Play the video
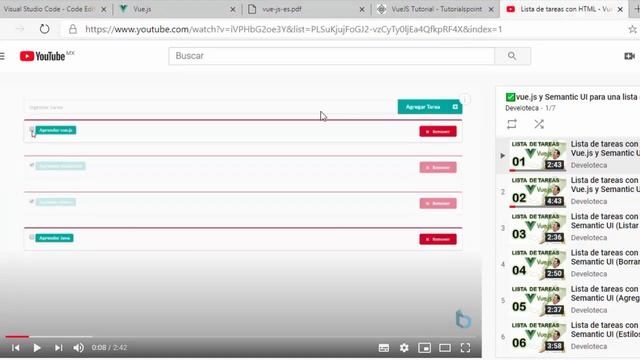The height and width of the screenshot is (360, 640). click(x=37, y=348)
